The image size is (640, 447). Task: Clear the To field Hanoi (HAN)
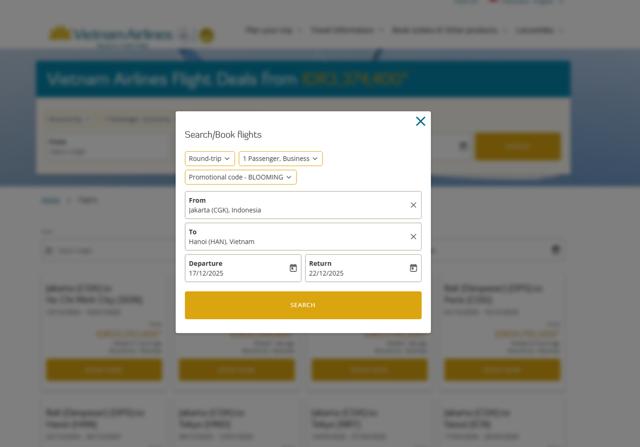[x=413, y=237]
